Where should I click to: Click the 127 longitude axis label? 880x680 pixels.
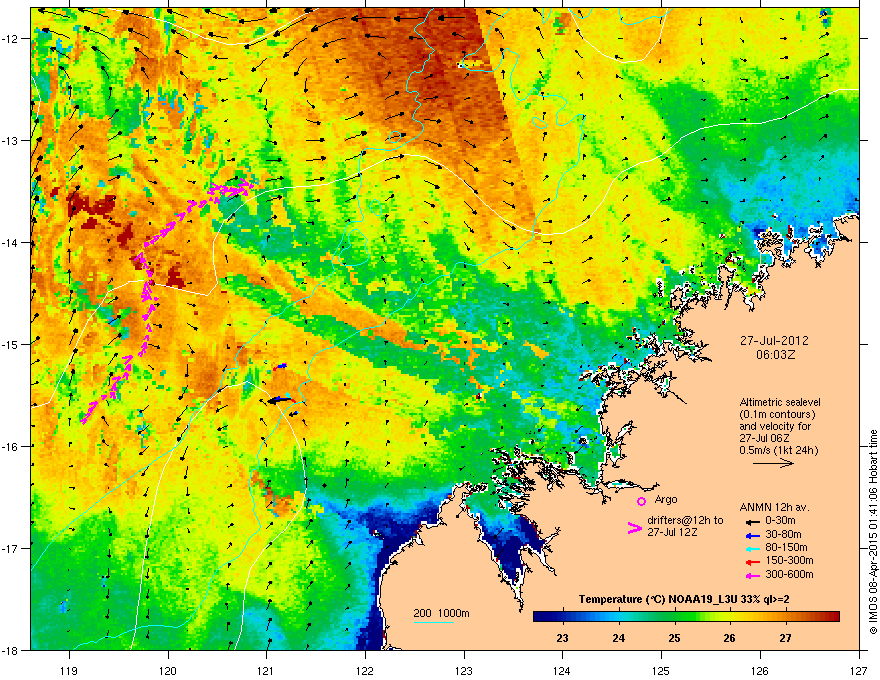[x=859, y=670]
